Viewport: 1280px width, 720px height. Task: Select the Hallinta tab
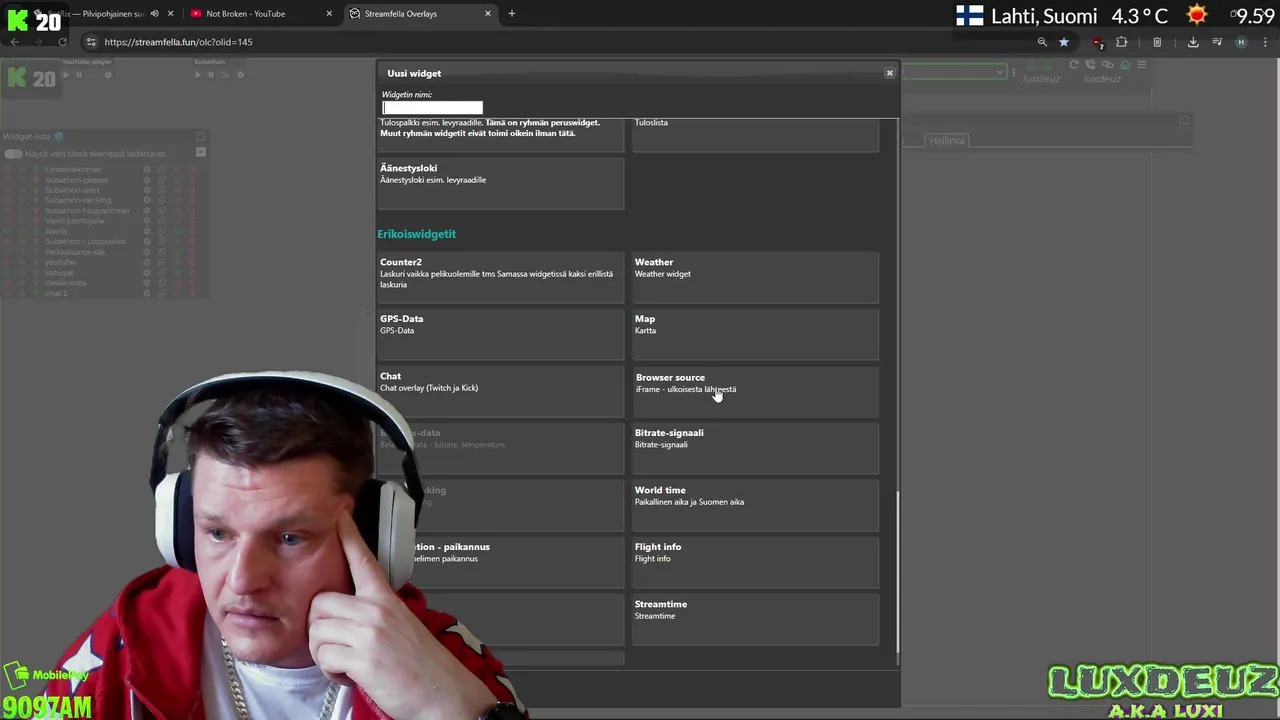946,141
